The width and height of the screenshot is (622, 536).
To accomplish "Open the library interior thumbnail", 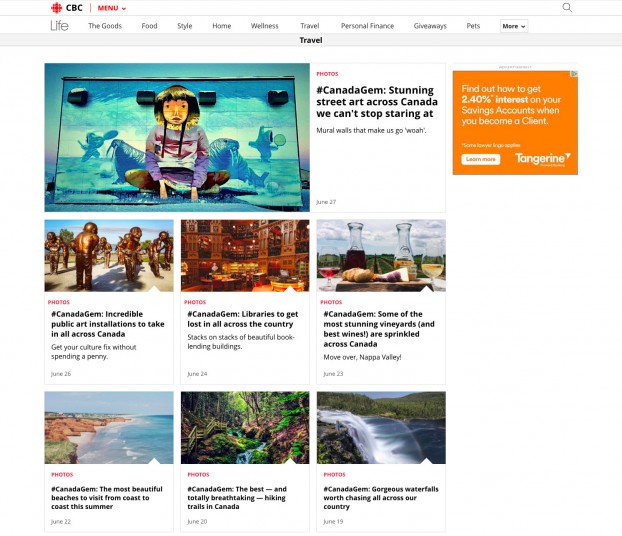I will point(245,256).
